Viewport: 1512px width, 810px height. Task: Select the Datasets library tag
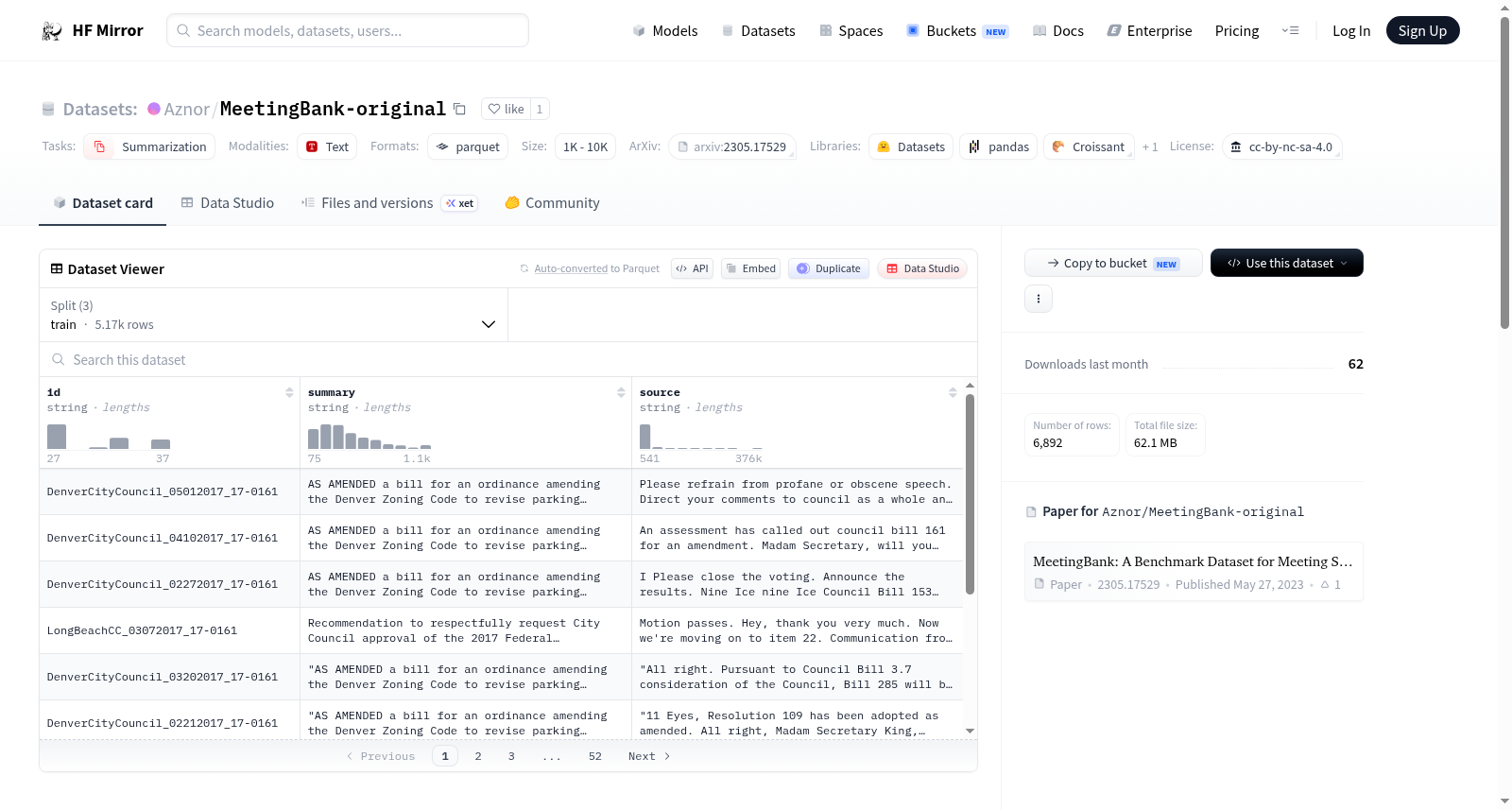pyautogui.click(x=911, y=146)
